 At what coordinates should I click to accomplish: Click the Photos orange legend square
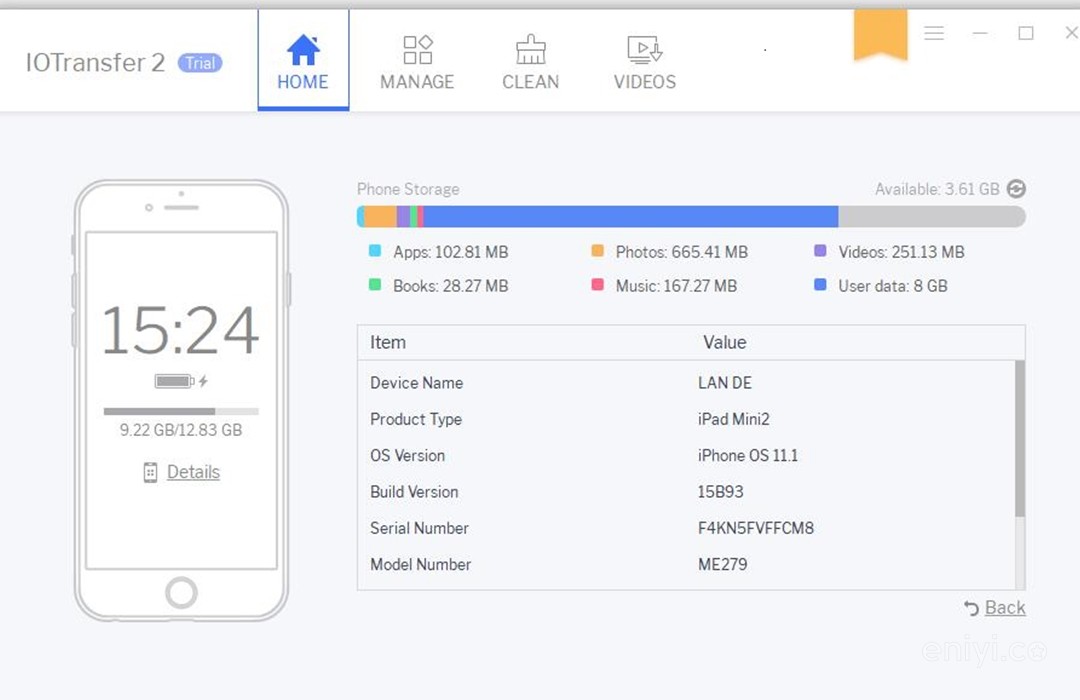598,252
